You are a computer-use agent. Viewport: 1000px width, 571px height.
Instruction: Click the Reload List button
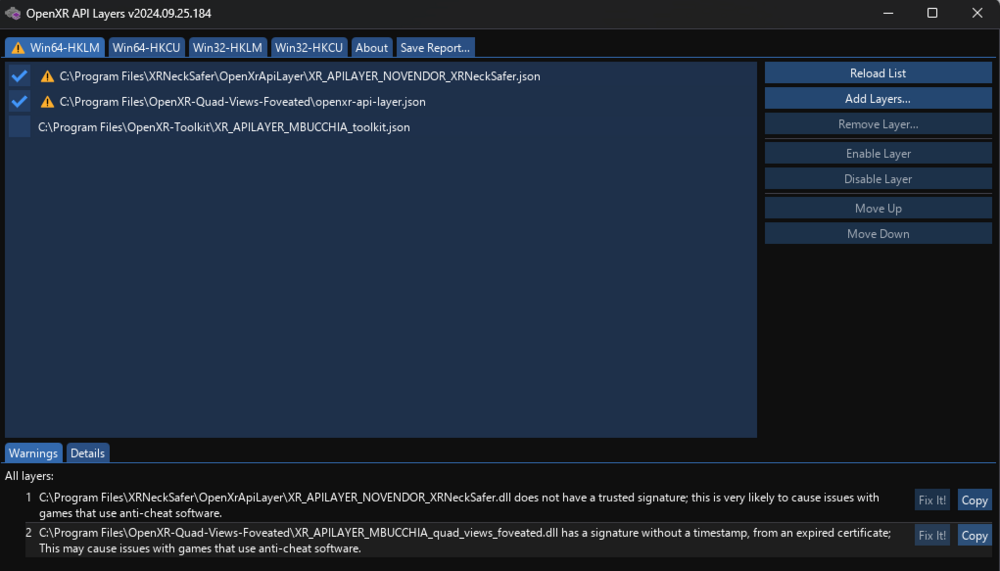pos(878,73)
